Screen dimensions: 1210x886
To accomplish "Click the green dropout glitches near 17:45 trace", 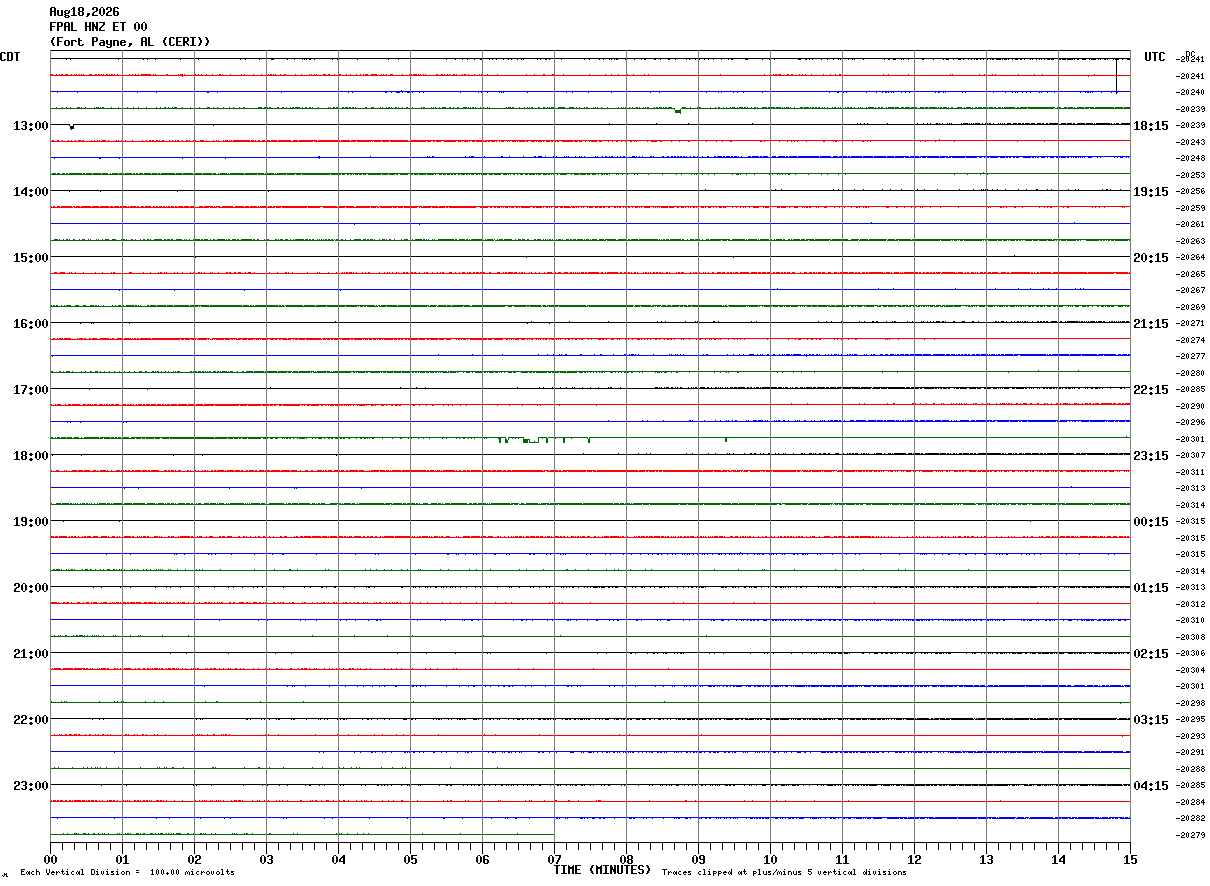I will tap(544, 440).
